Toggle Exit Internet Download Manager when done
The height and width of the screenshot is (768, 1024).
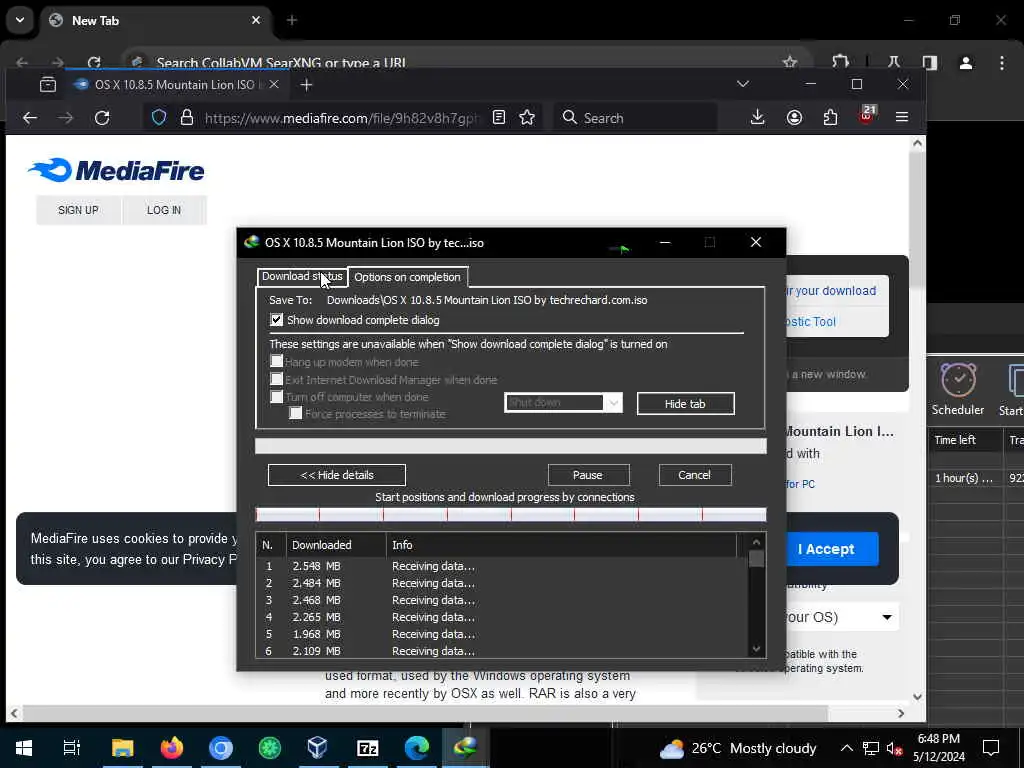[x=277, y=379]
